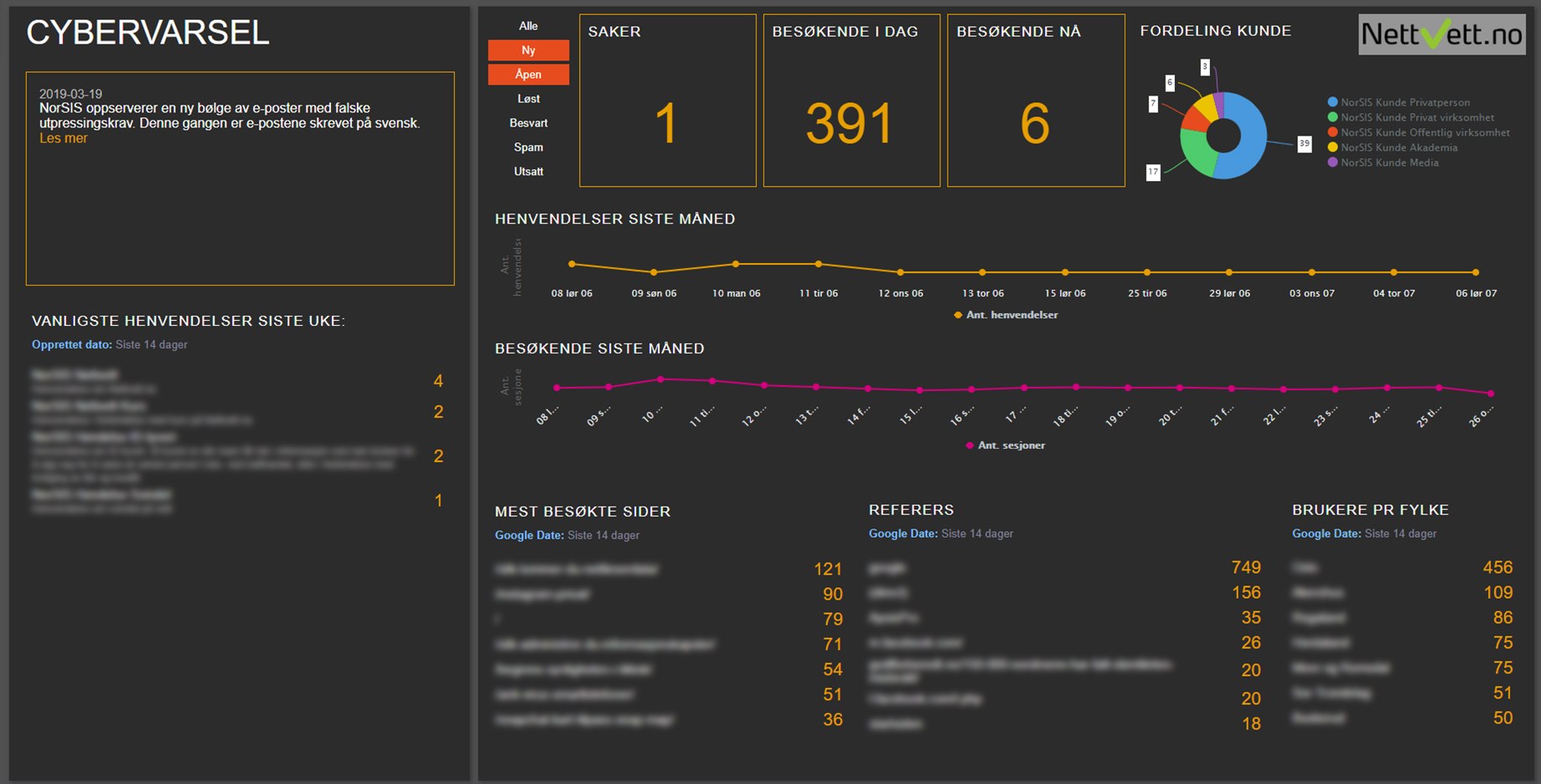Click the NettVett.no logo
The height and width of the screenshot is (784, 1541).
click(1441, 34)
